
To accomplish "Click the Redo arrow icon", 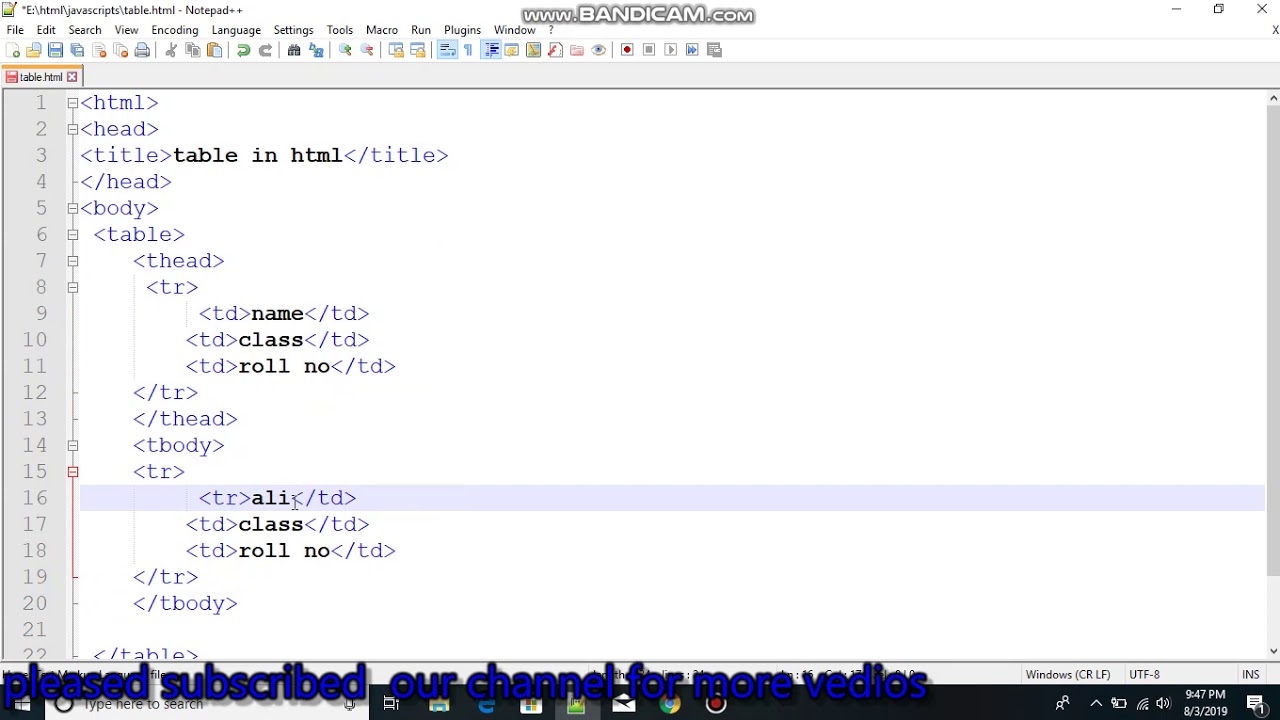I will tap(265, 50).
